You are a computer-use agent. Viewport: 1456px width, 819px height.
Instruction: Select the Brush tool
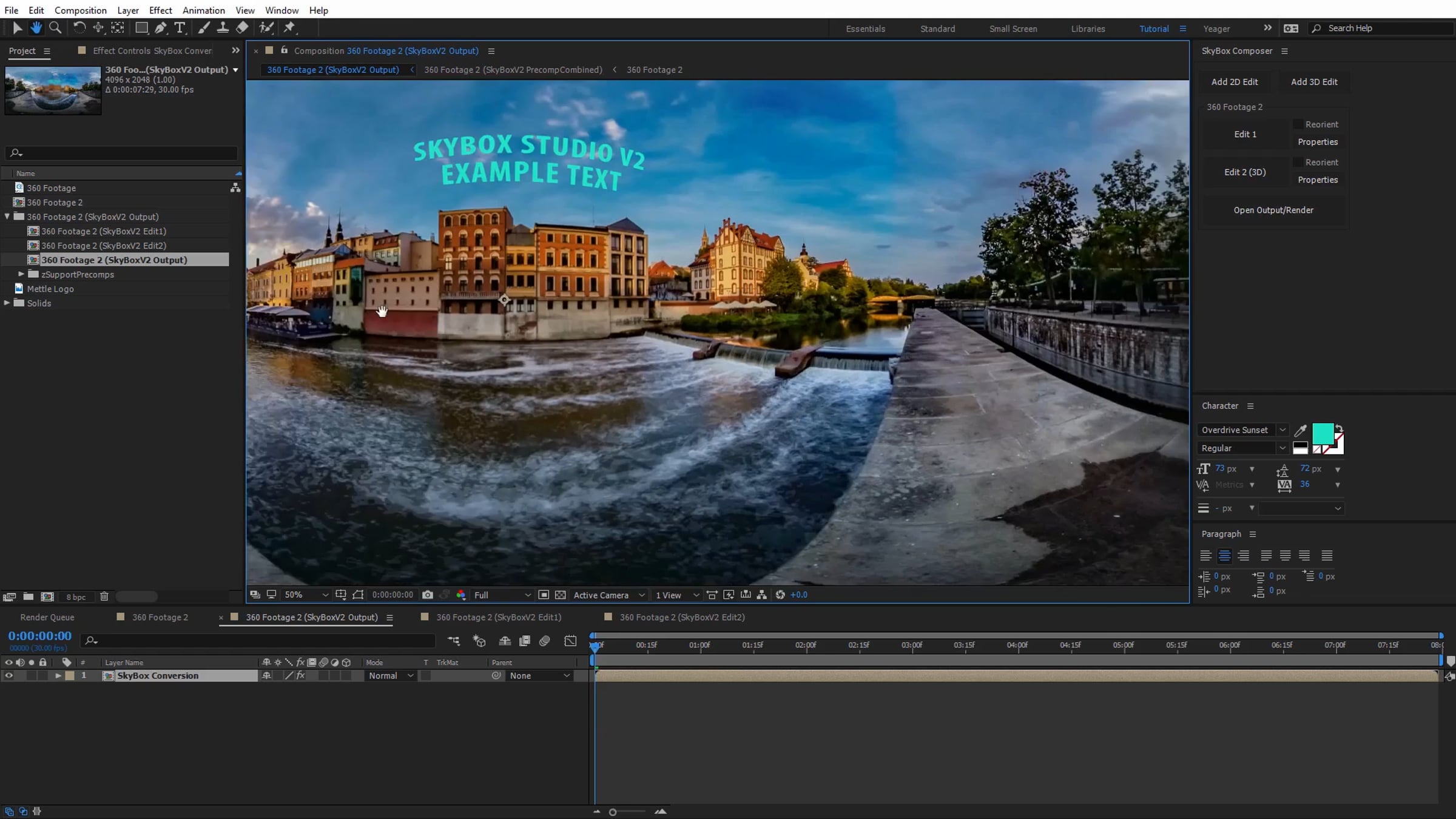[204, 28]
